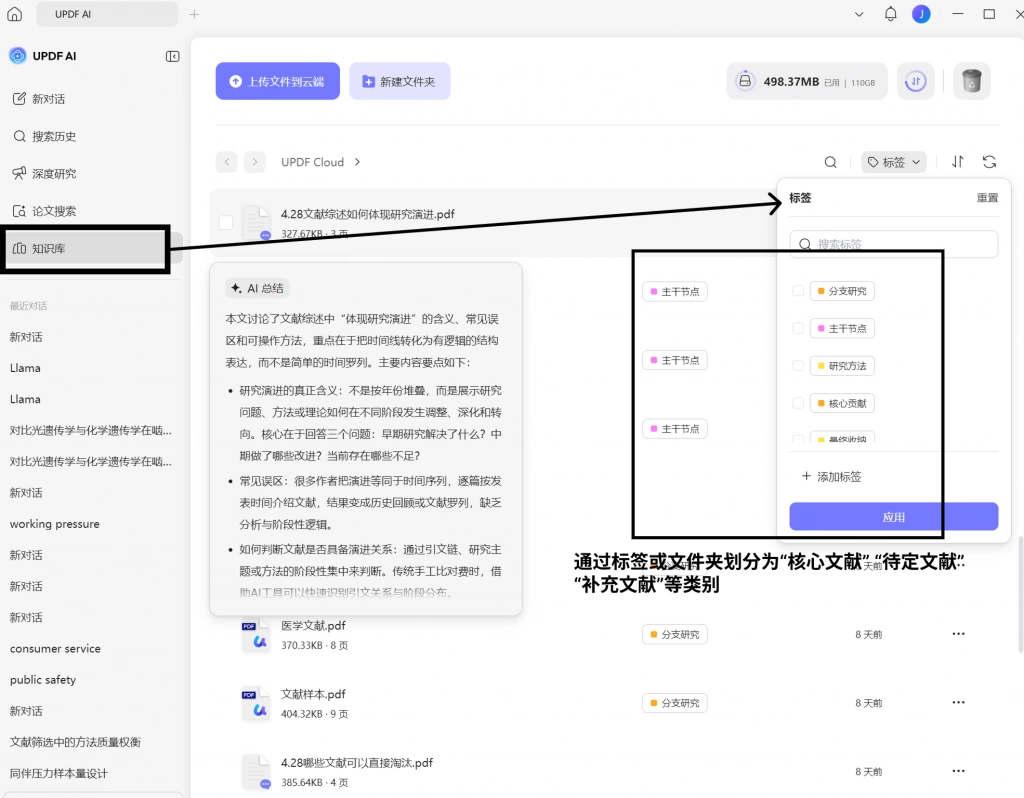The width and height of the screenshot is (1024, 798).
Task: Open more options for 文献样本.pdf
Action: (x=958, y=702)
